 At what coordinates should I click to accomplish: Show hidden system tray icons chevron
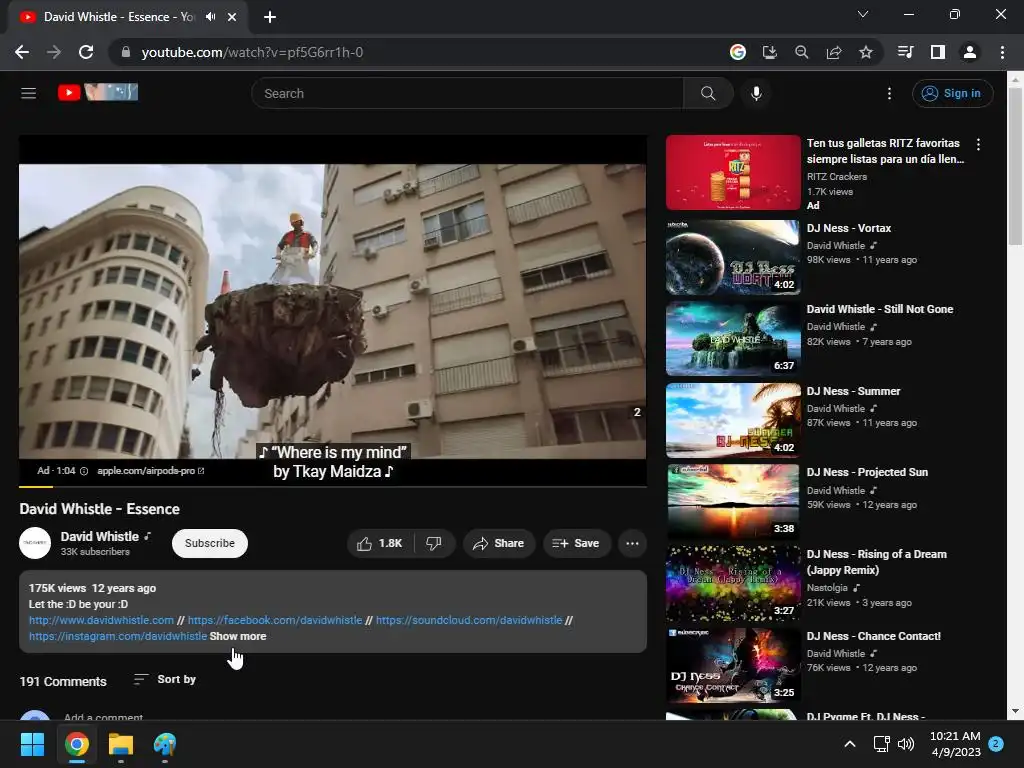pos(850,744)
